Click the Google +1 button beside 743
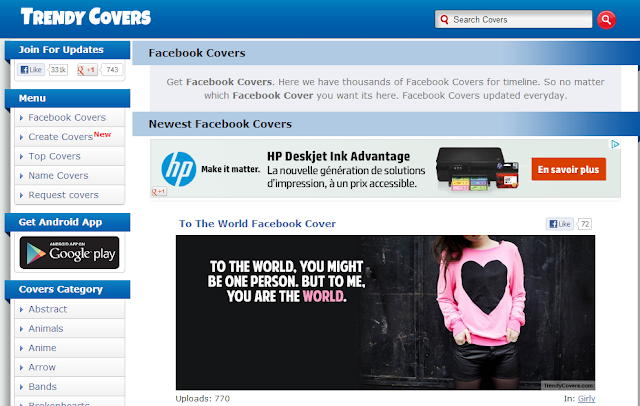This screenshot has height=406, width=640. coord(87,70)
